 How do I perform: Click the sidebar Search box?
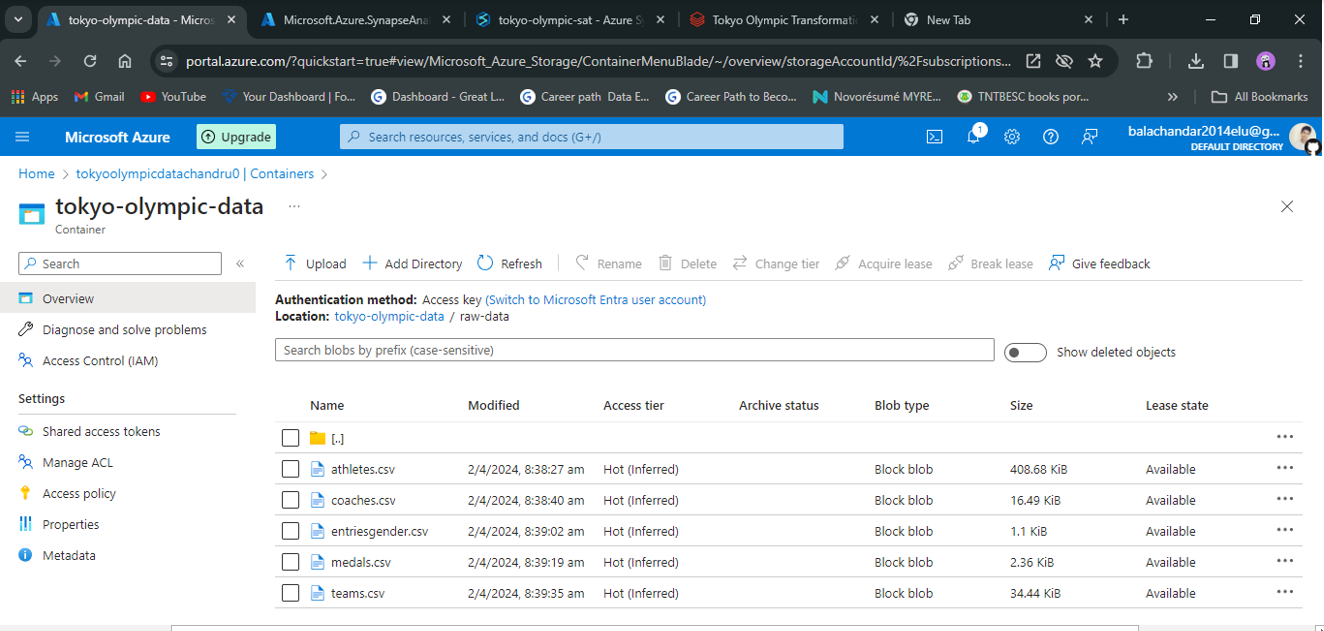120,263
